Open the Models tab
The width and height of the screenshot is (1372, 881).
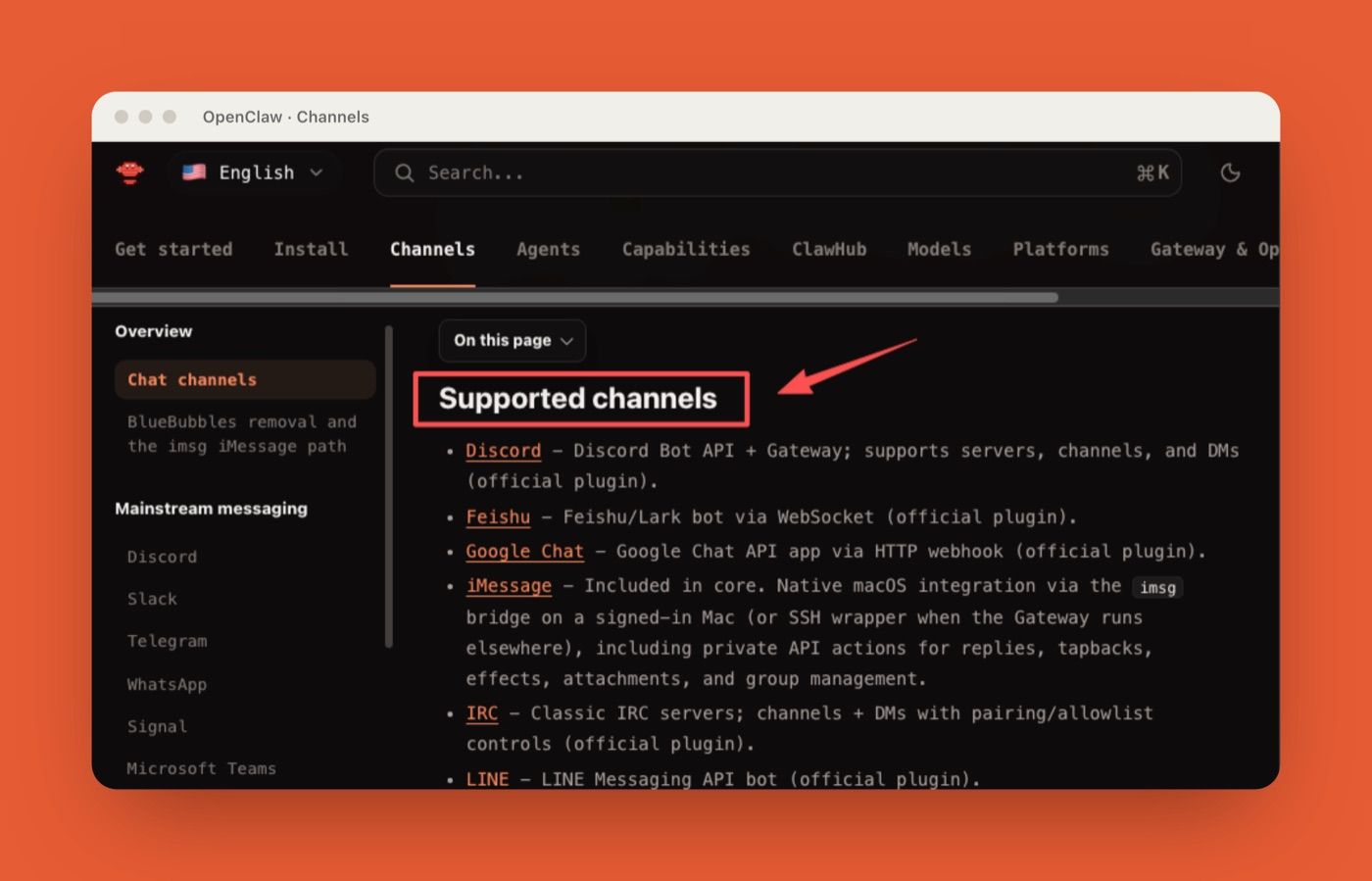click(x=939, y=249)
